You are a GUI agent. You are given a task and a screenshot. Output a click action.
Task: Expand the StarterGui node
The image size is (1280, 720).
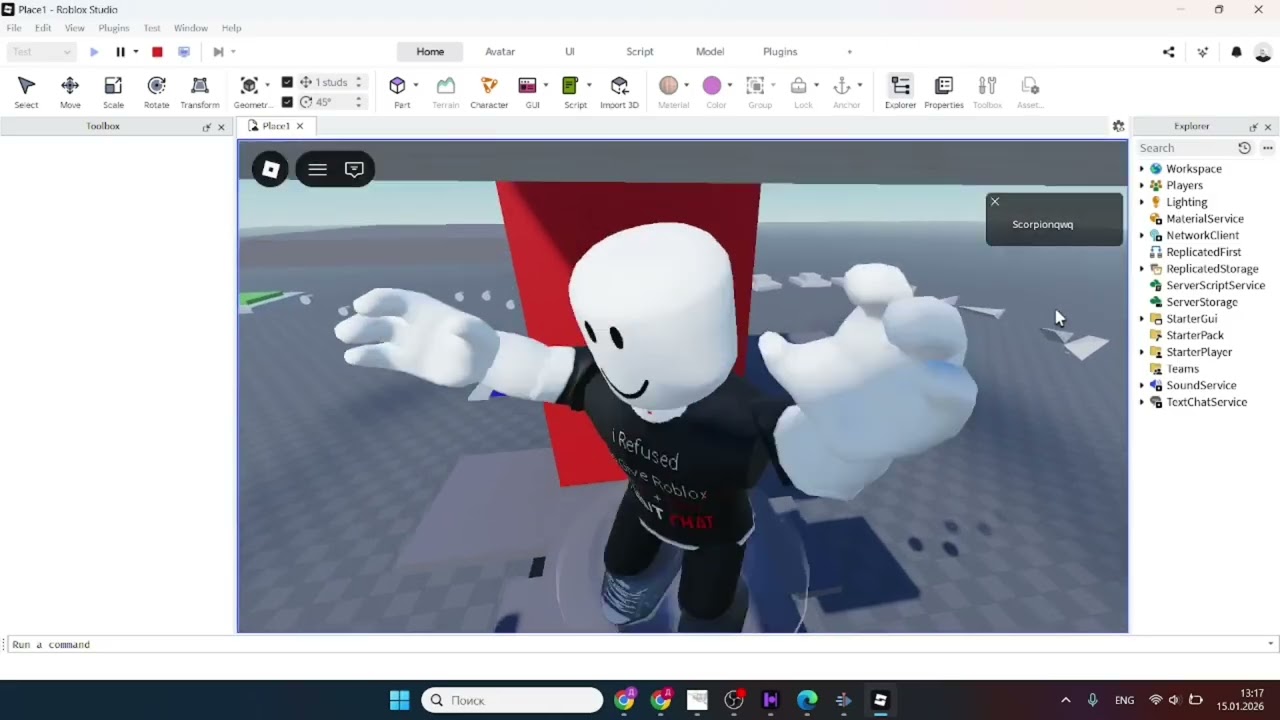coord(1142,319)
